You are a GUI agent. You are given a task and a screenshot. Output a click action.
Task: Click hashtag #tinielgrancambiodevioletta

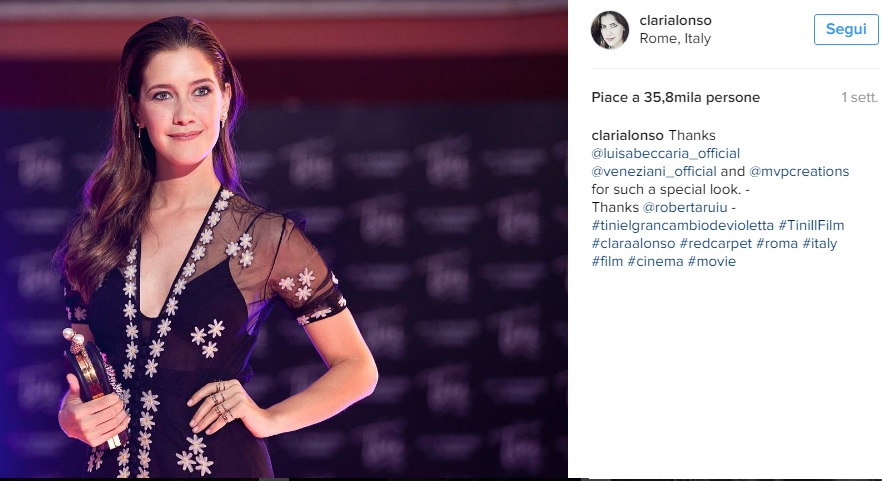[x=682, y=226]
